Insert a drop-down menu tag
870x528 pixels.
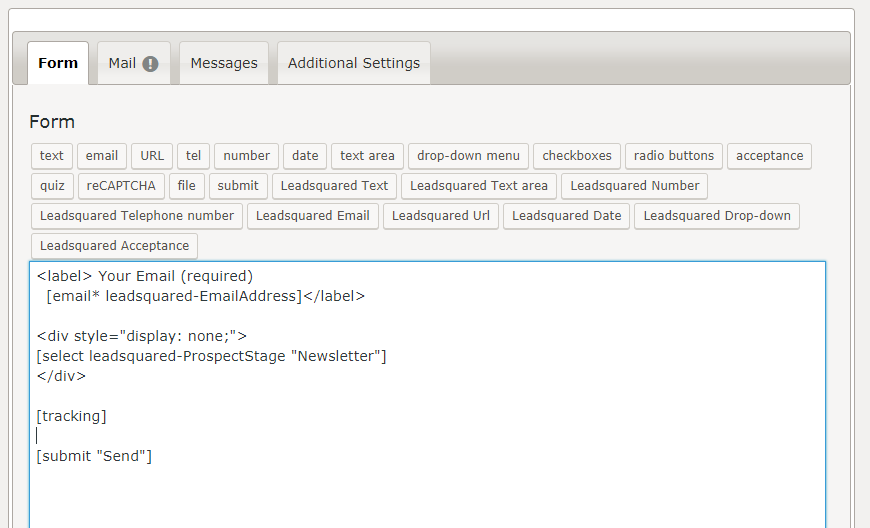point(468,156)
